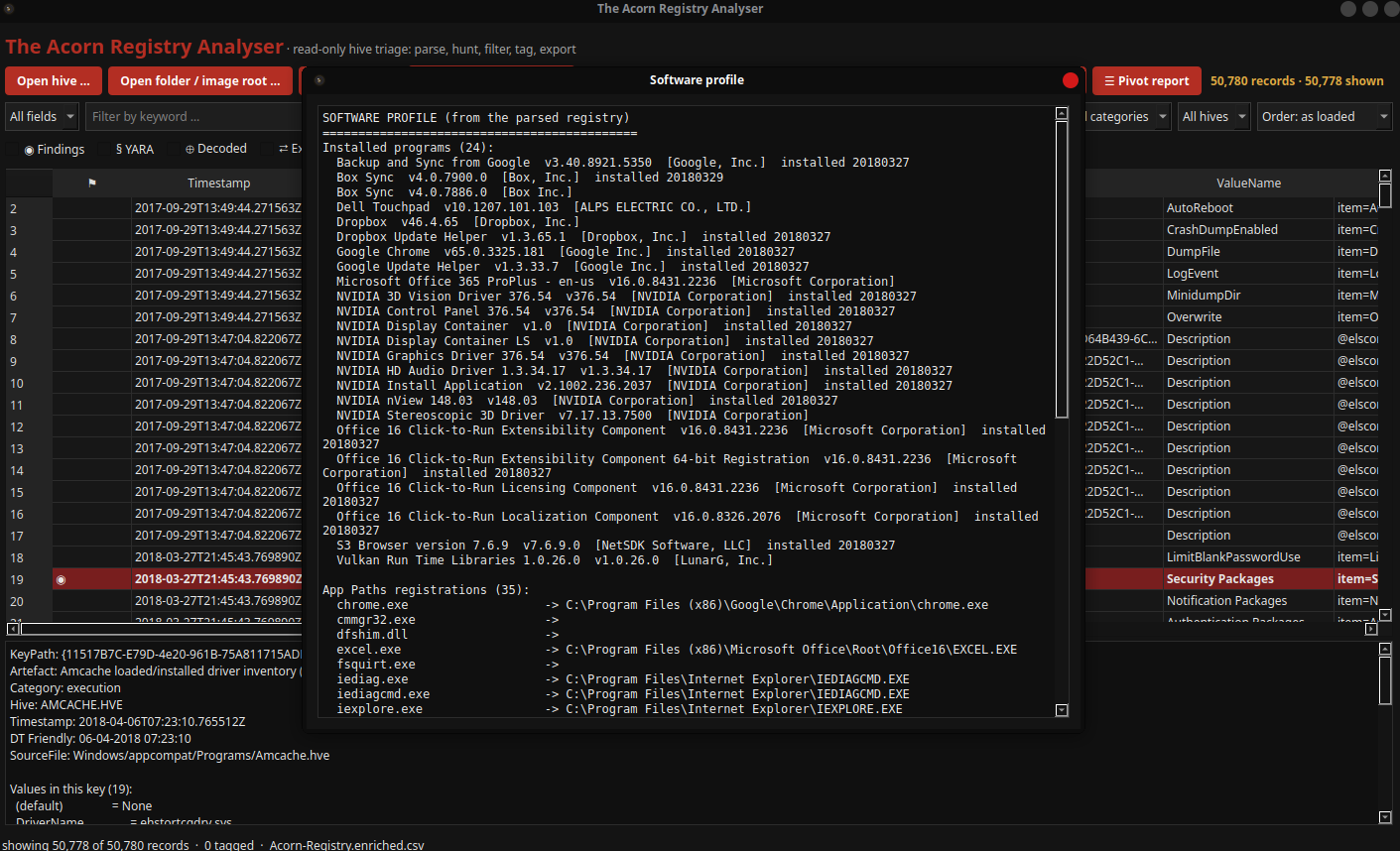
Task: Click row number 14 in the table
Action: click(x=29, y=470)
